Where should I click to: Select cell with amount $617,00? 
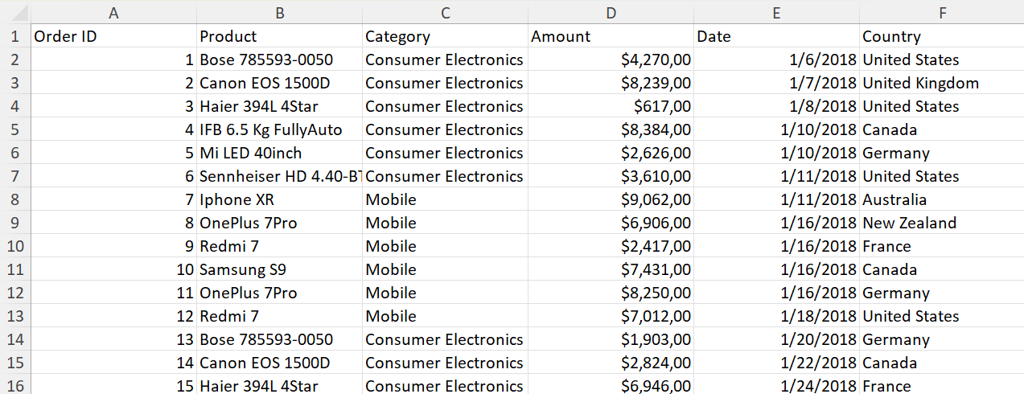(611, 106)
